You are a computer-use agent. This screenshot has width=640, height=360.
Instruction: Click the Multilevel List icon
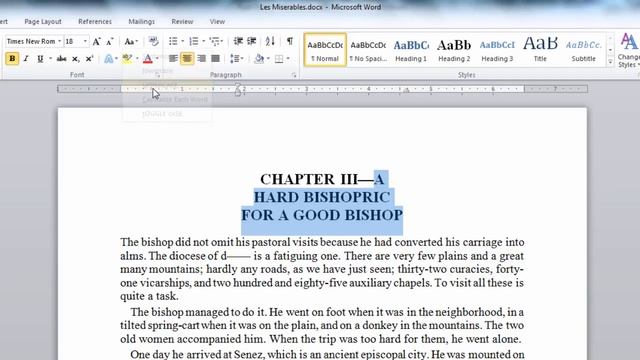[214, 41]
